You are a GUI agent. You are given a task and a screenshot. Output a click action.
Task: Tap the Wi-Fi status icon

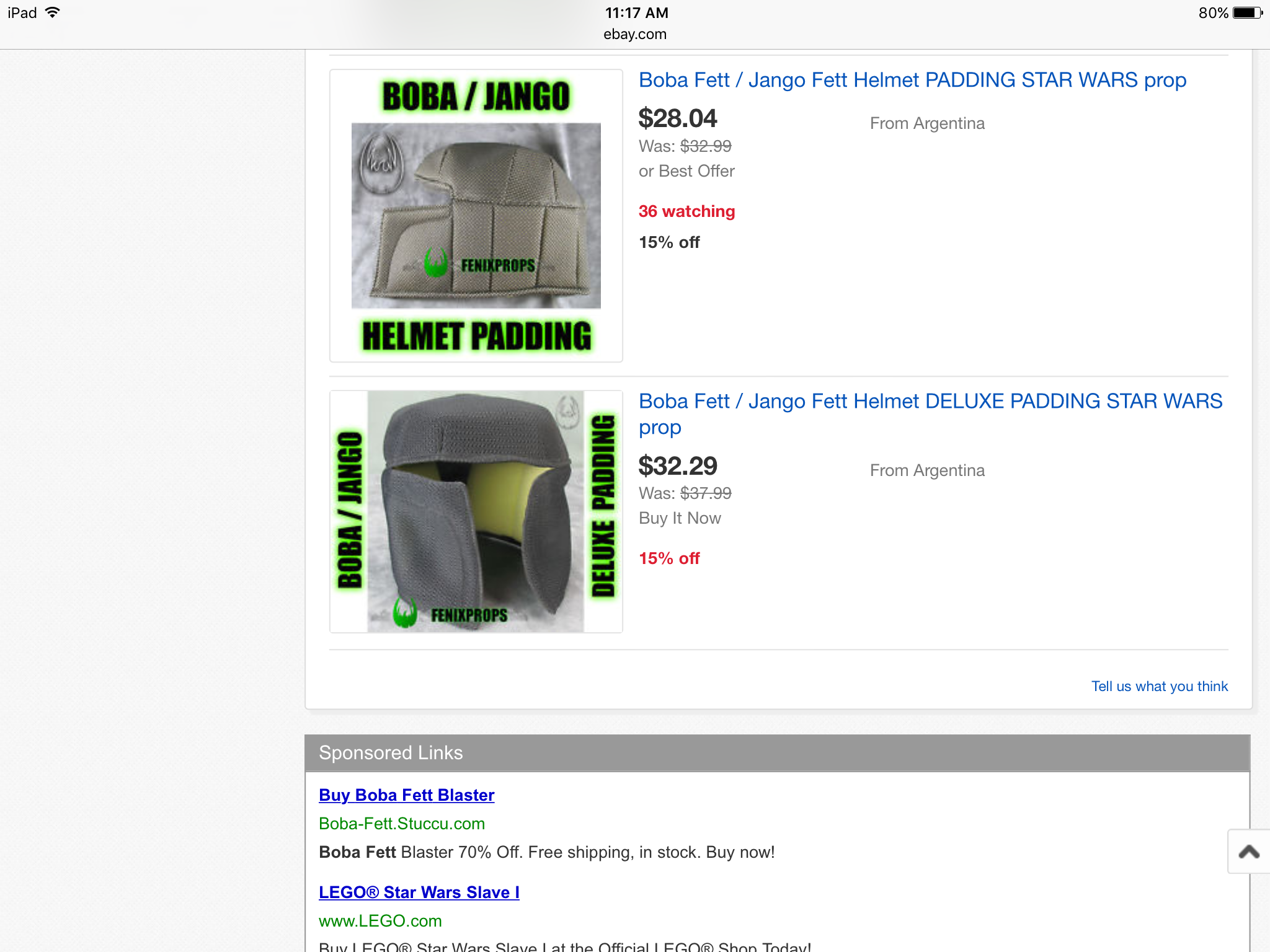tap(53, 12)
